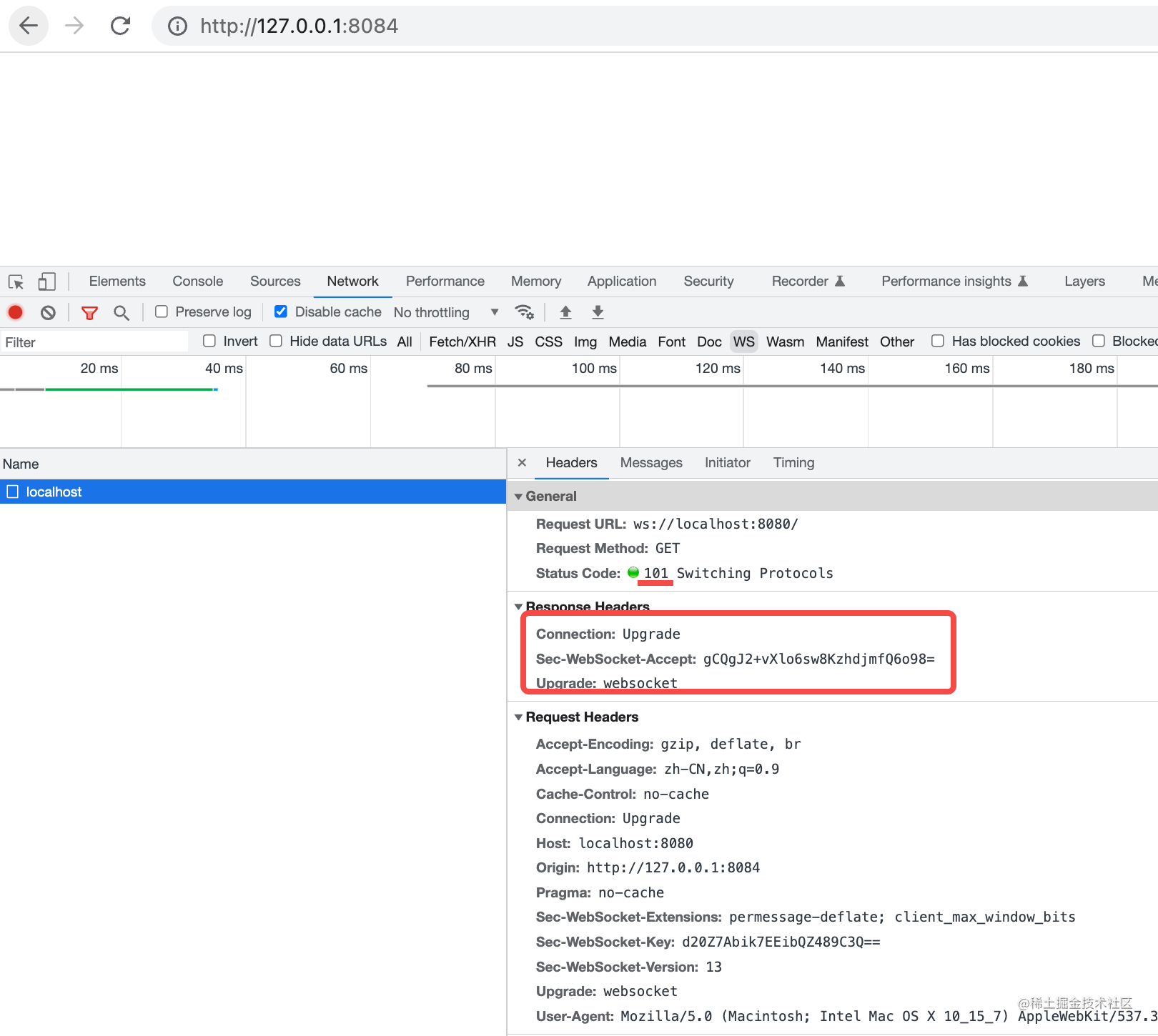The height and width of the screenshot is (1036, 1158).
Task: Open network conditions wifi settings icon
Action: (x=524, y=312)
